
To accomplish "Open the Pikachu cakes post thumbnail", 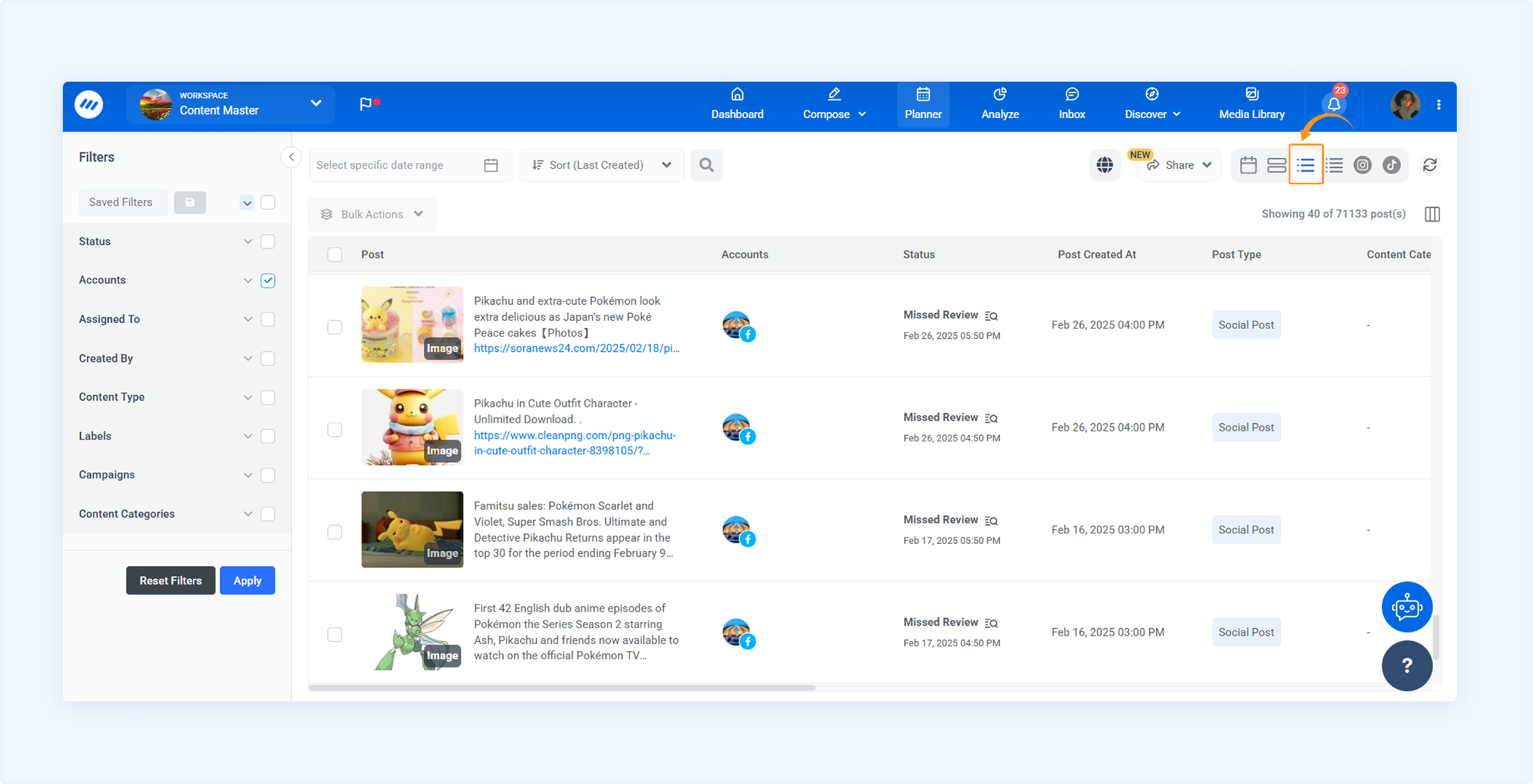I will (x=412, y=325).
